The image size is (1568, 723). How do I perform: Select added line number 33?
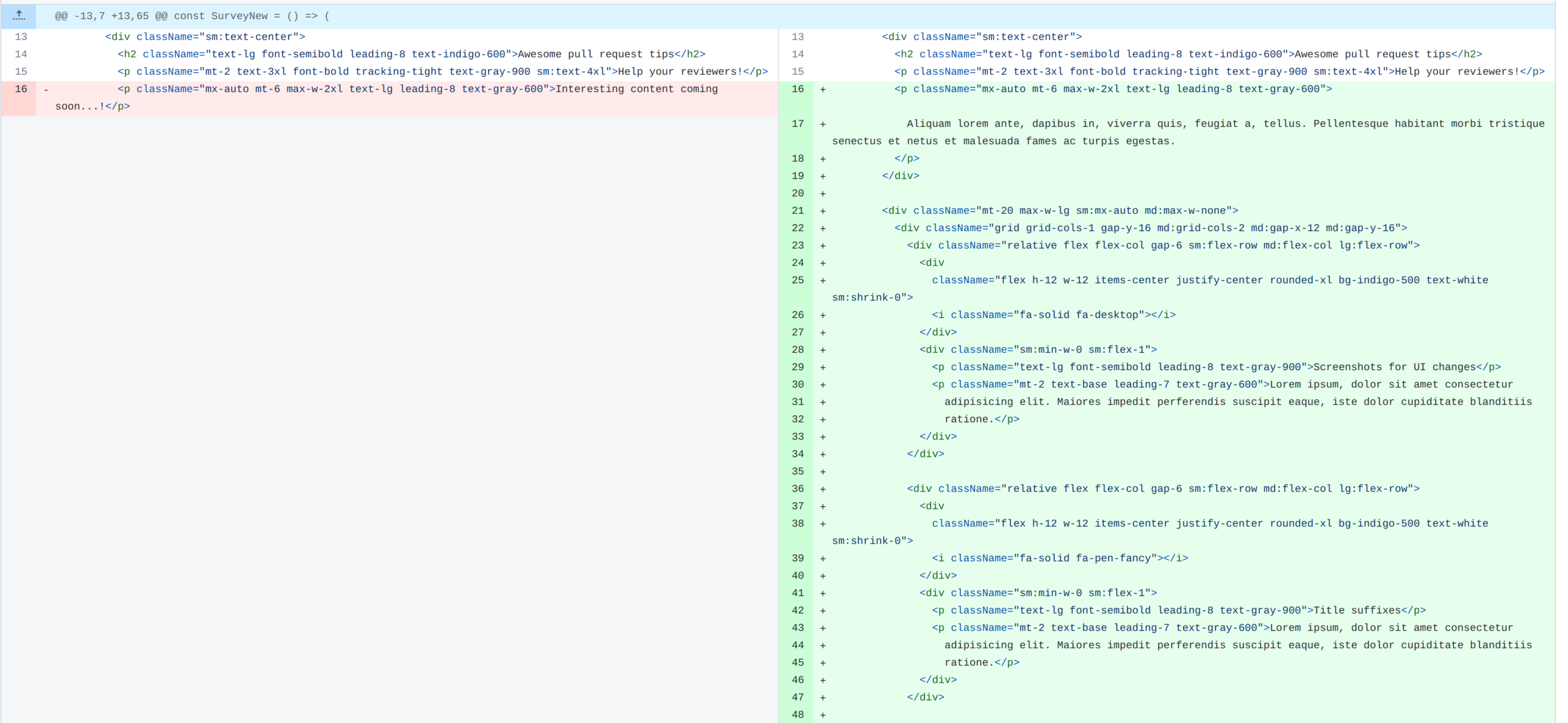point(797,437)
